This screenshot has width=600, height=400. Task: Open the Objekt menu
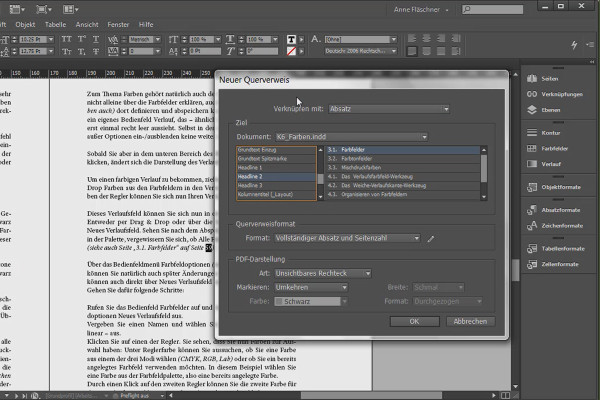coord(25,24)
